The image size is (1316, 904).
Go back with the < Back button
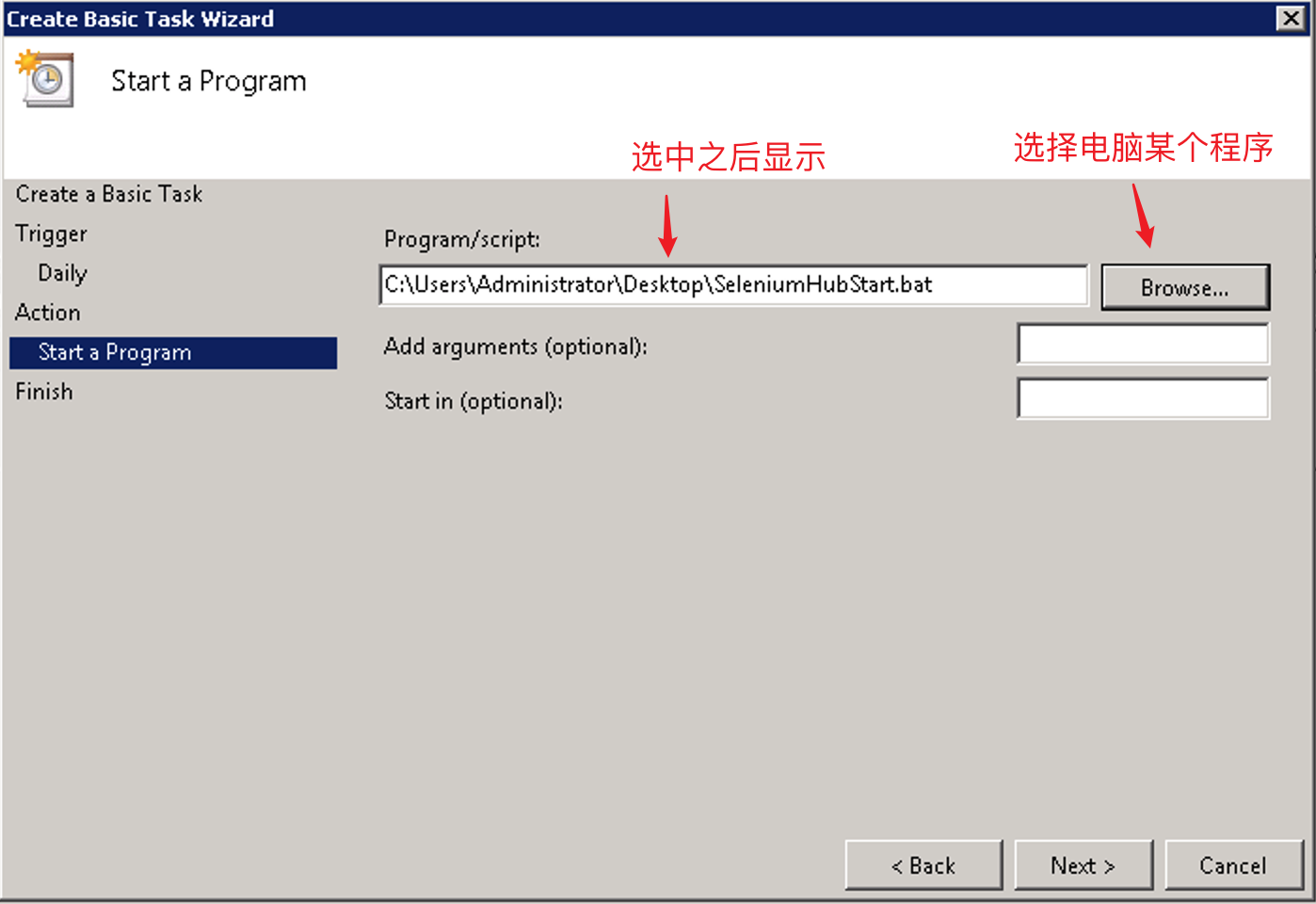(x=923, y=864)
